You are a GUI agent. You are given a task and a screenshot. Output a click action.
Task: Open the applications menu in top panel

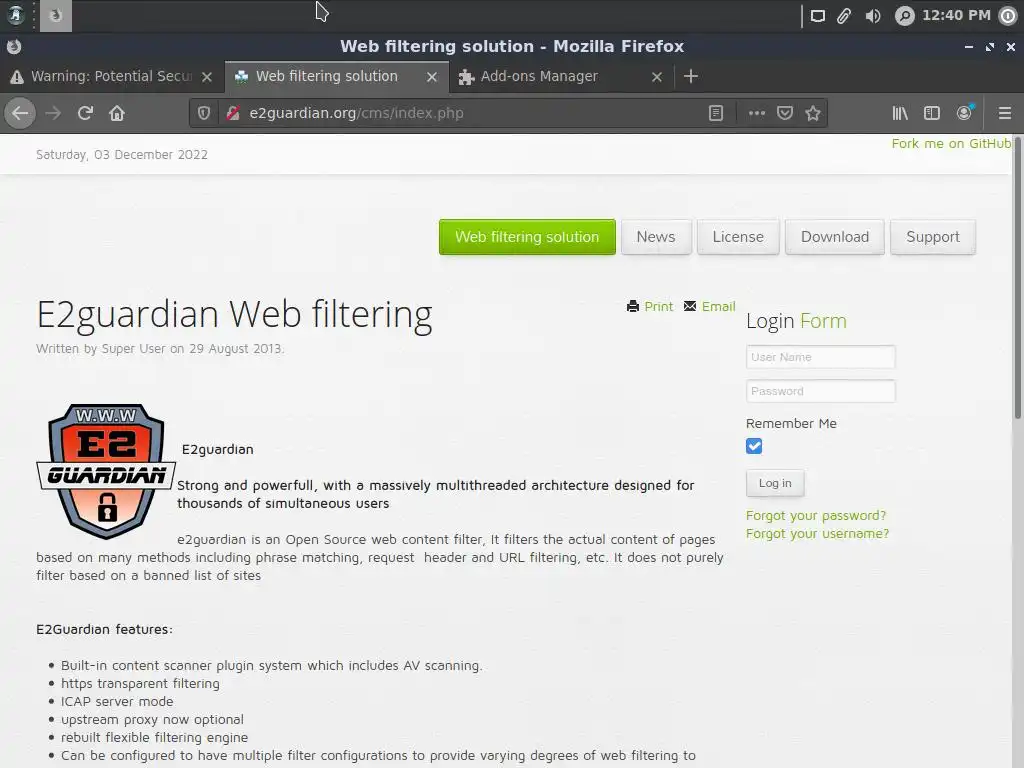point(15,15)
